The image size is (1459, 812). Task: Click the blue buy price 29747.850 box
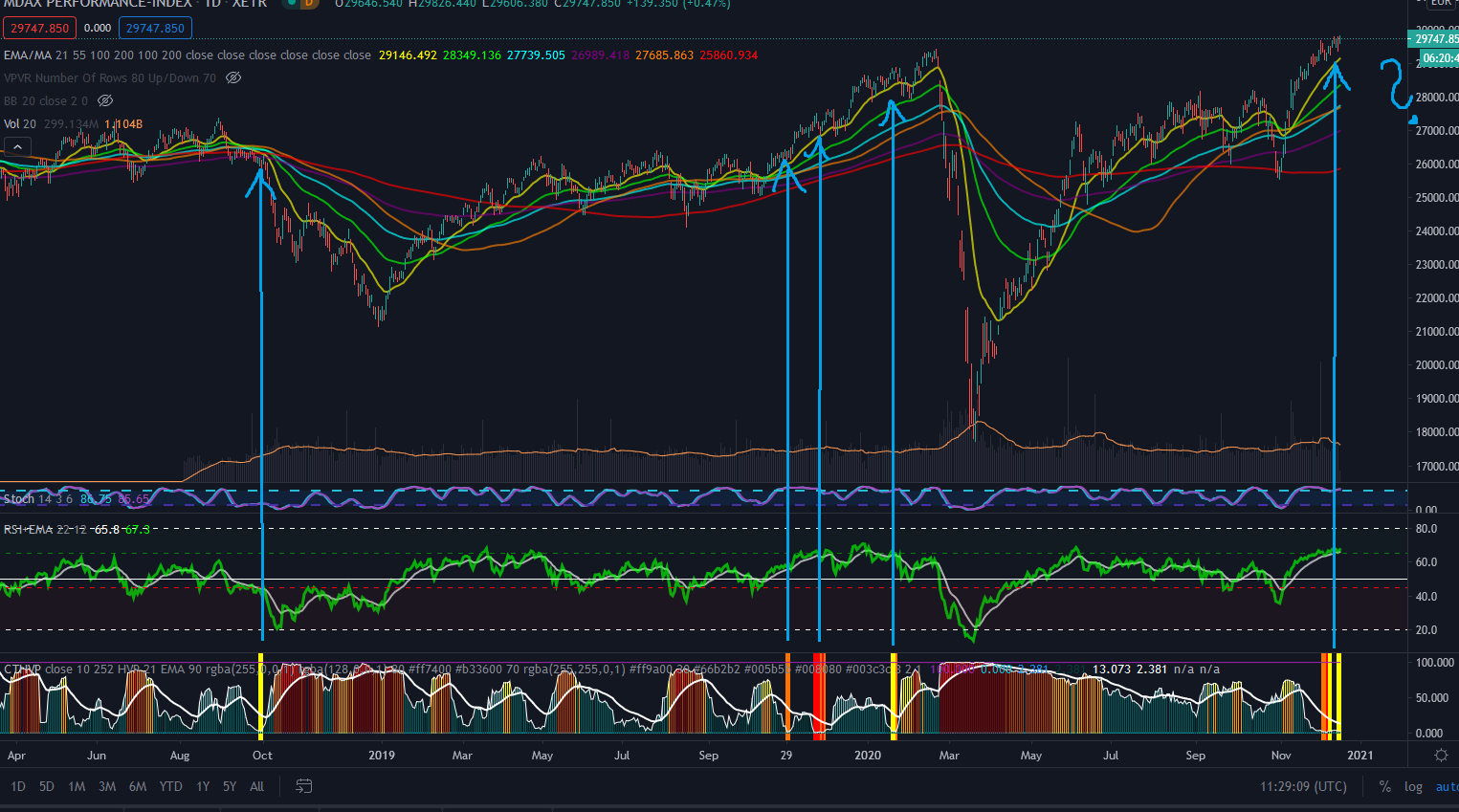[x=155, y=29]
